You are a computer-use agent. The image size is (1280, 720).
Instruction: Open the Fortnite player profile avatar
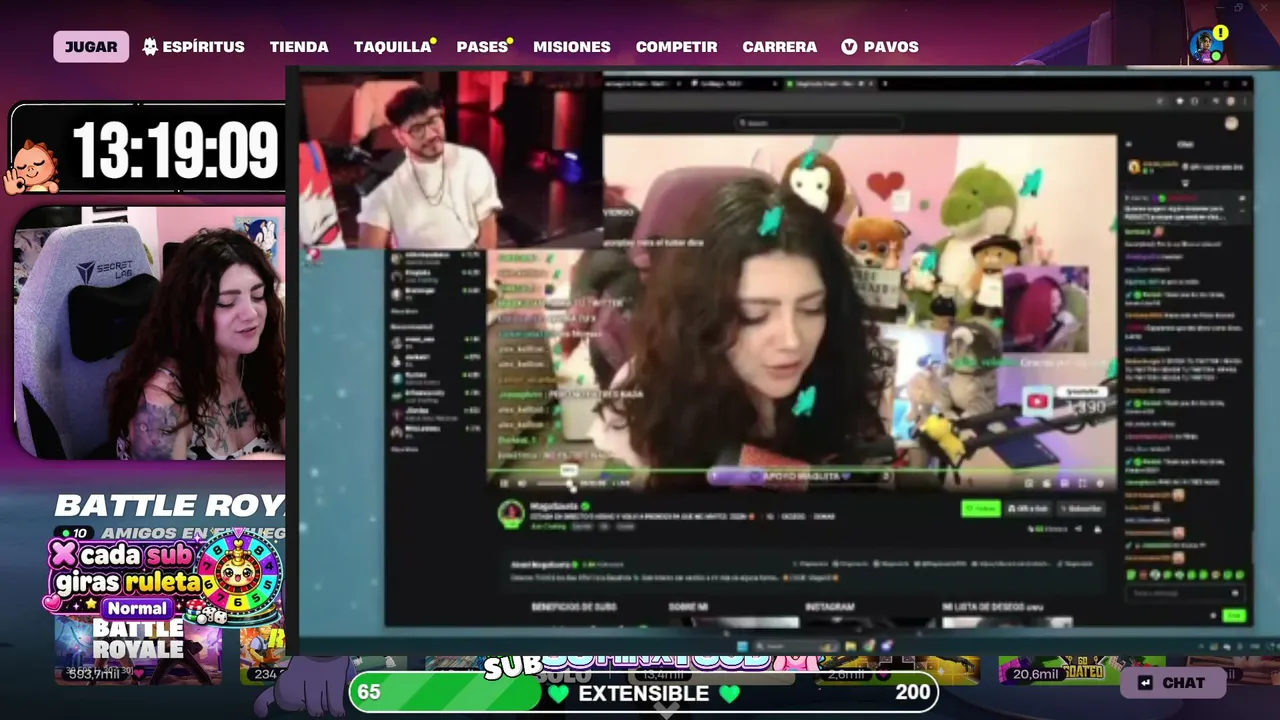[x=1206, y=45]
